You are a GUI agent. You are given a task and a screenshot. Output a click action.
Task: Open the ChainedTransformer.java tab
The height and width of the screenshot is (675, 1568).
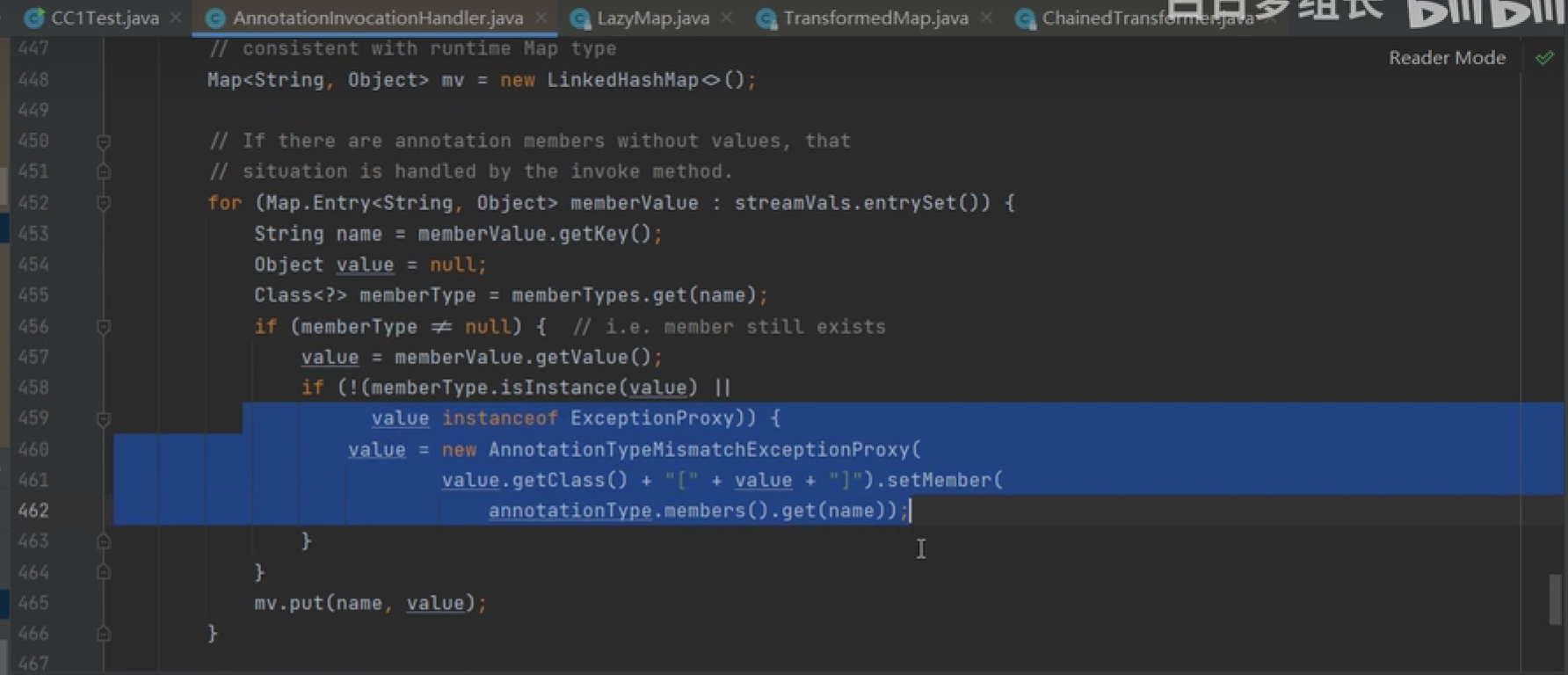[1143, 18]
